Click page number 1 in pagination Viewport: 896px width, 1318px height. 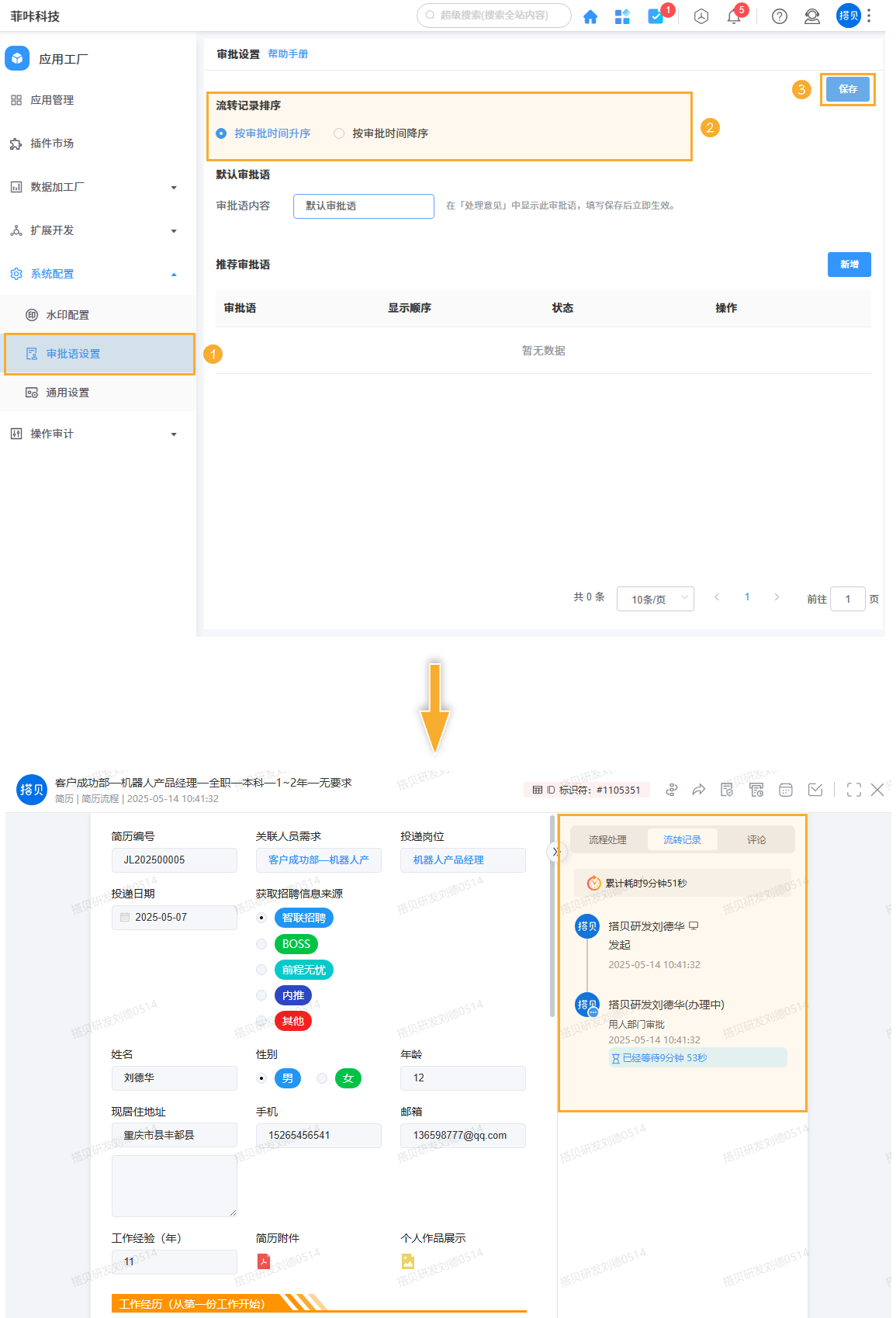click(747, 597)
